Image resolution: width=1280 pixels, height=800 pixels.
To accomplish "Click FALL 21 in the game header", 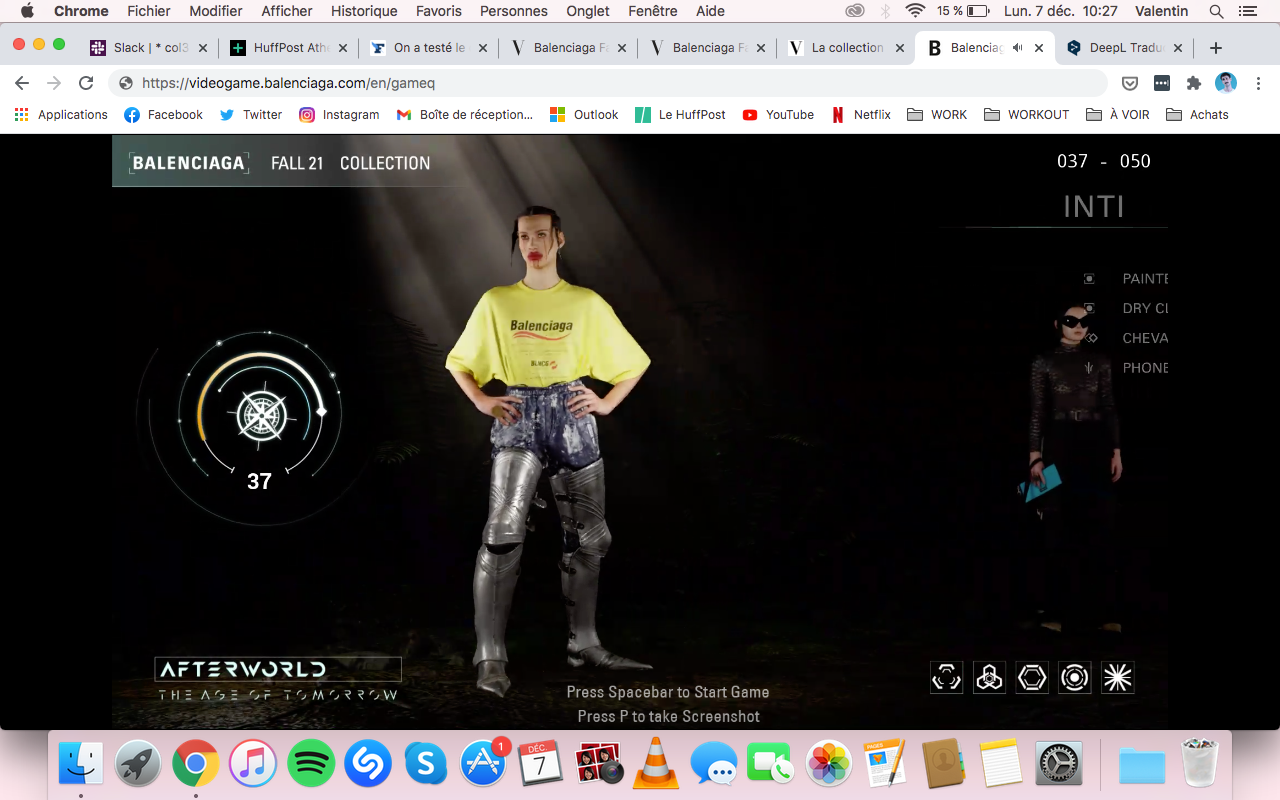I will pyautogui.click(x=297, y=163).
